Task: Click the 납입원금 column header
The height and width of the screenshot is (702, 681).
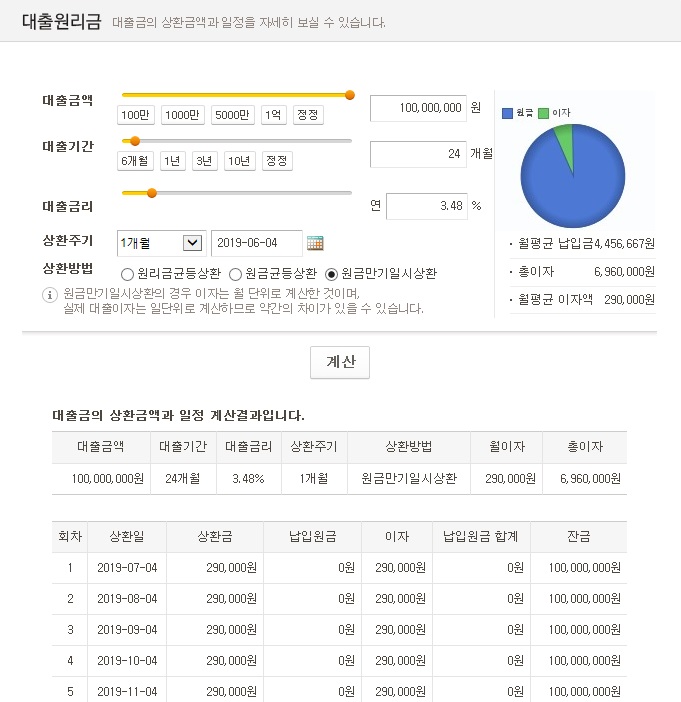Action: [313, 536]
